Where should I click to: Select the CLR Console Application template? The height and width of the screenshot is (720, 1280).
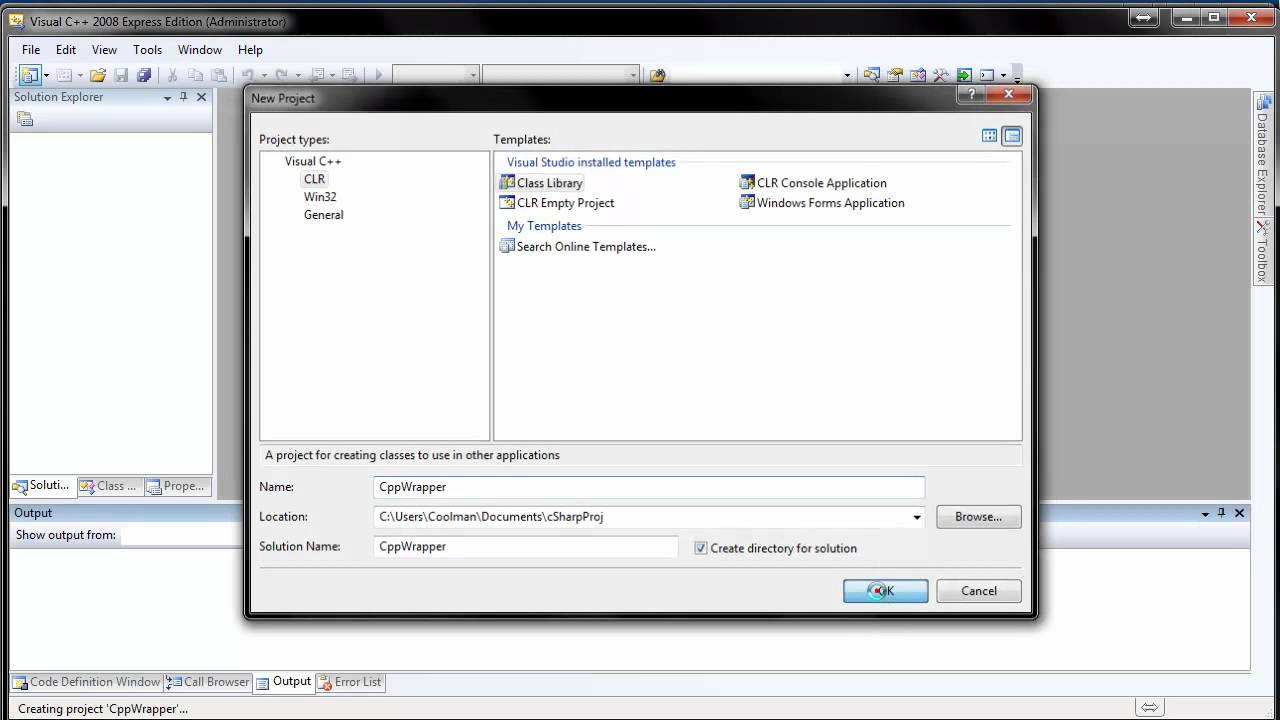point(813,183)
